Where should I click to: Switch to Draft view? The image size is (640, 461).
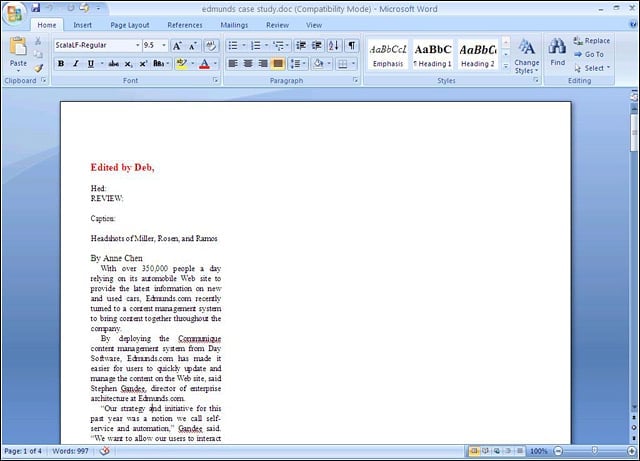520,451
